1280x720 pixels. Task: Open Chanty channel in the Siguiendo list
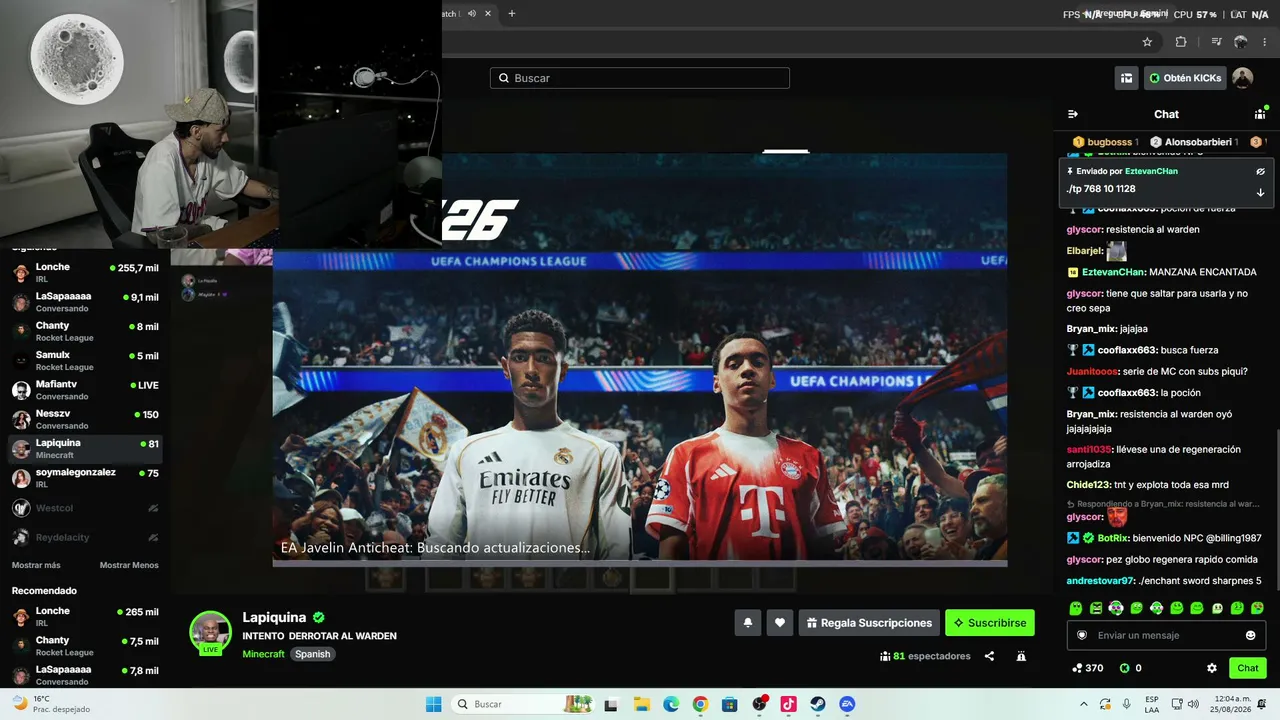85,331
